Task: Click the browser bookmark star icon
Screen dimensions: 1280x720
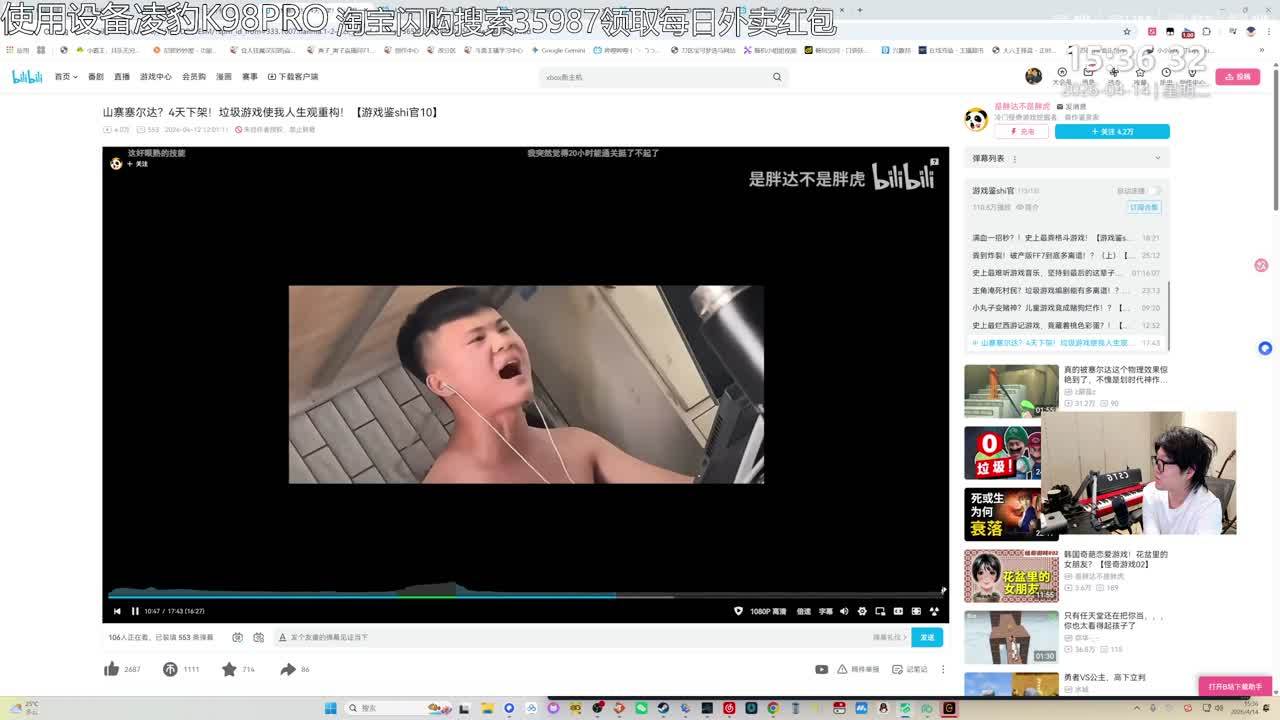Action: point(1127,31)
